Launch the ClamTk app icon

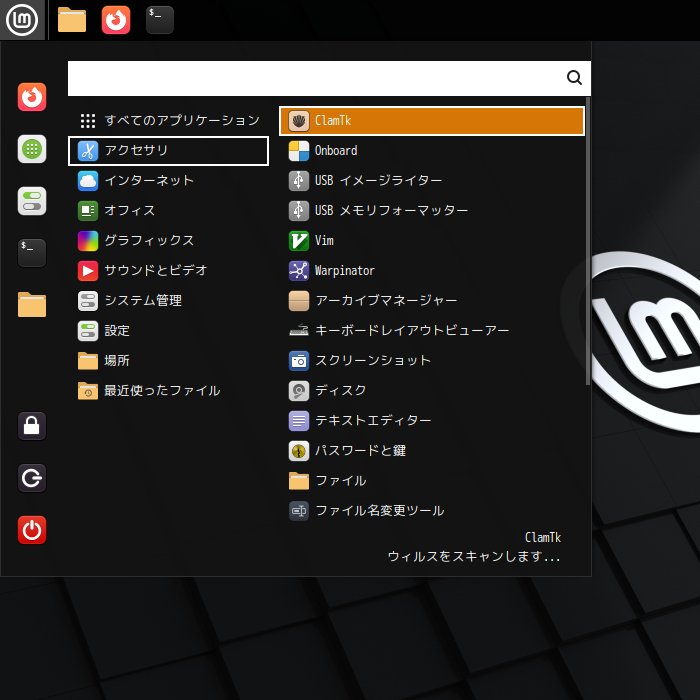click(x=299, y=121)
